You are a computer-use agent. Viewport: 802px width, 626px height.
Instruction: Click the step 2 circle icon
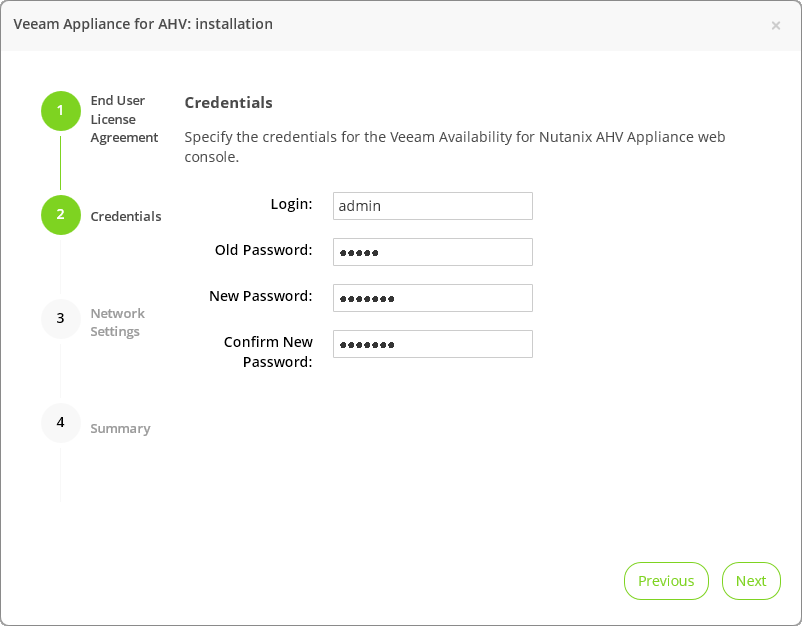(60, 215)
